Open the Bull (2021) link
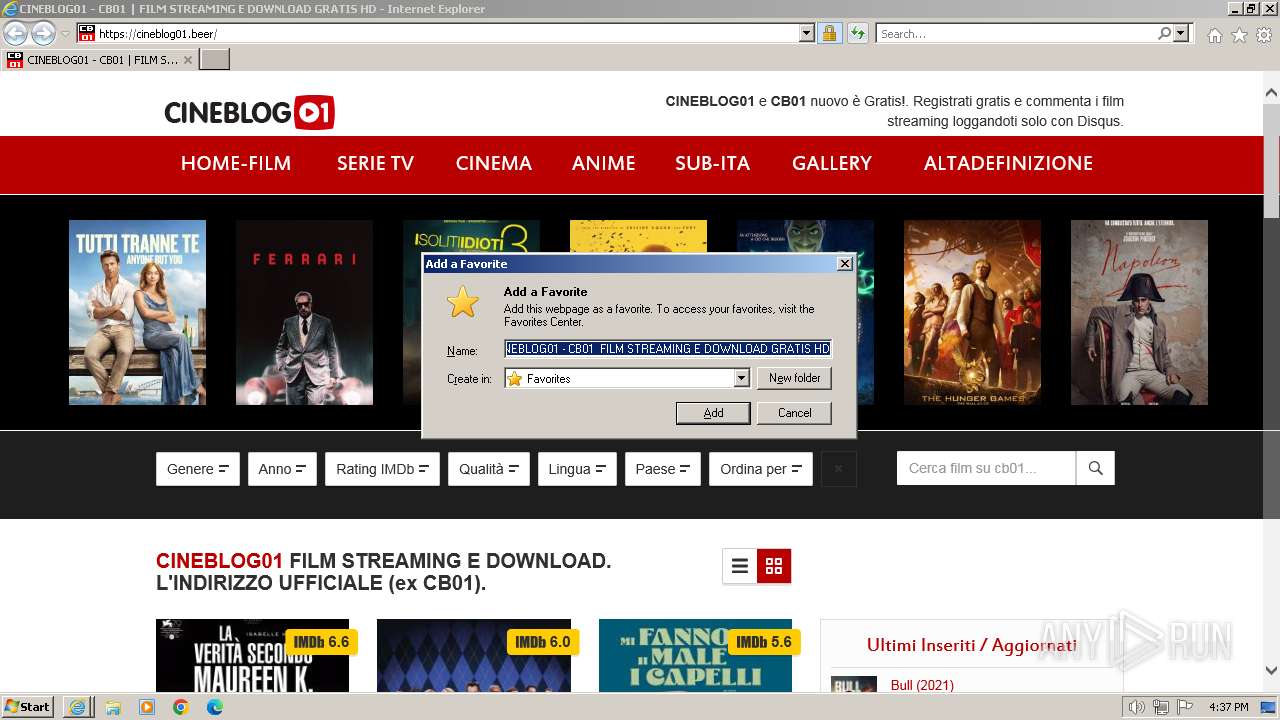Viewport: 1280px width, 720px height. pyautogui.click(x=922, y=685)
